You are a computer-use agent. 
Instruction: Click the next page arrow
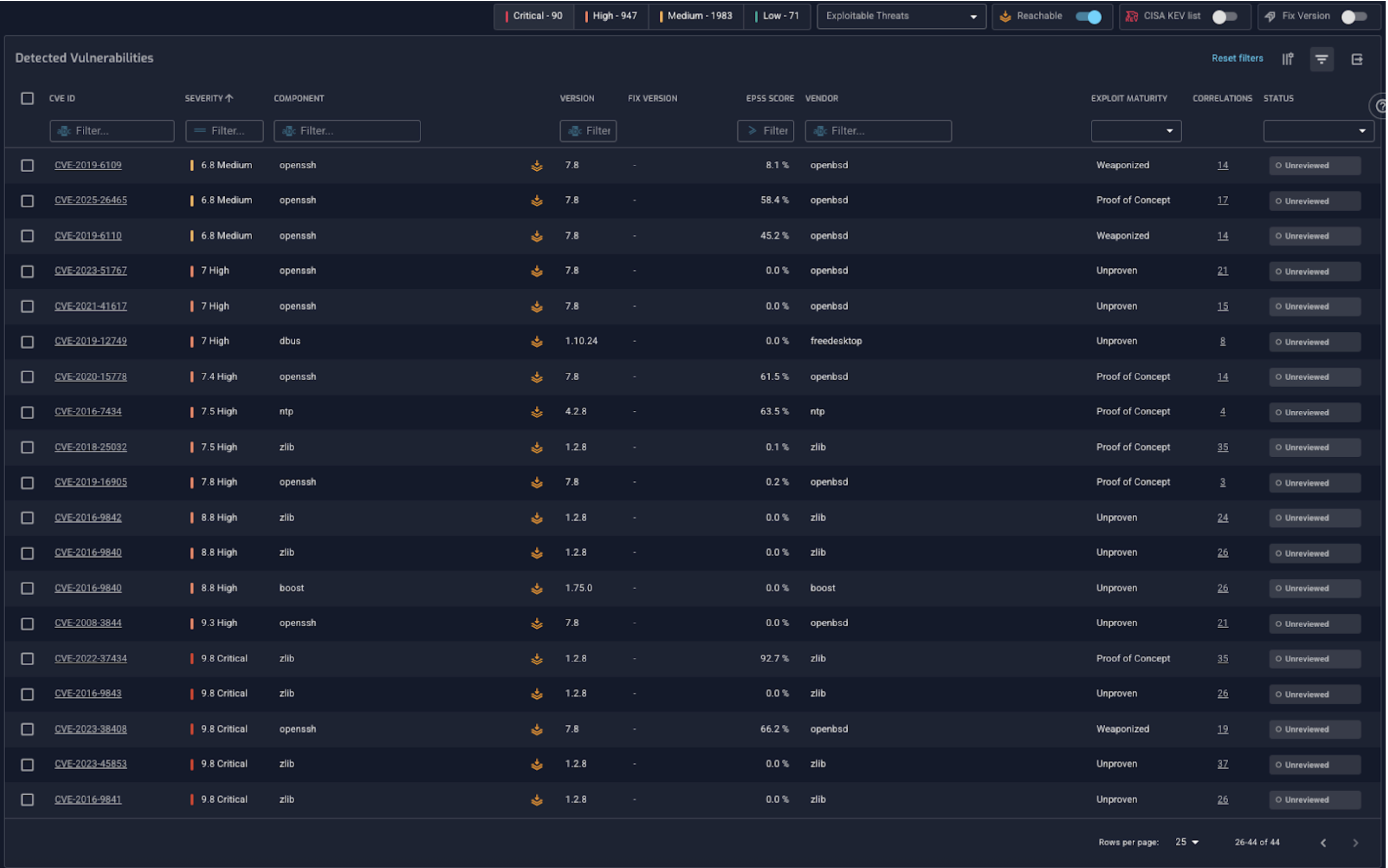tap(1355, 843)
